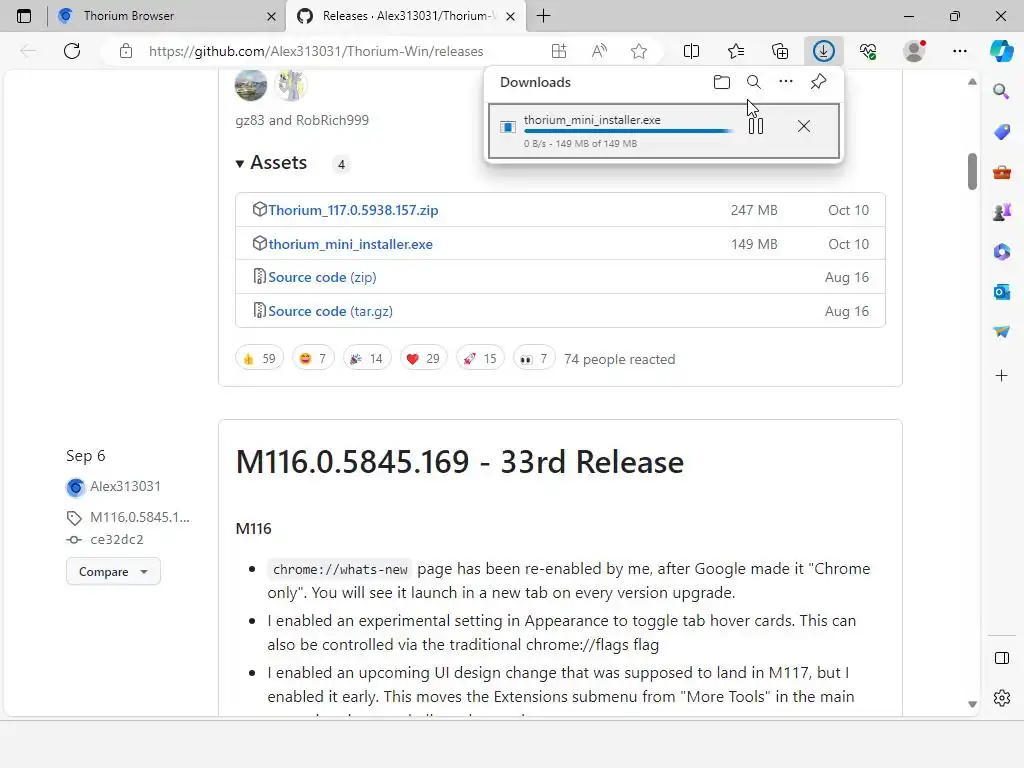Download Source code (zip)

click(x=322, y=277)
